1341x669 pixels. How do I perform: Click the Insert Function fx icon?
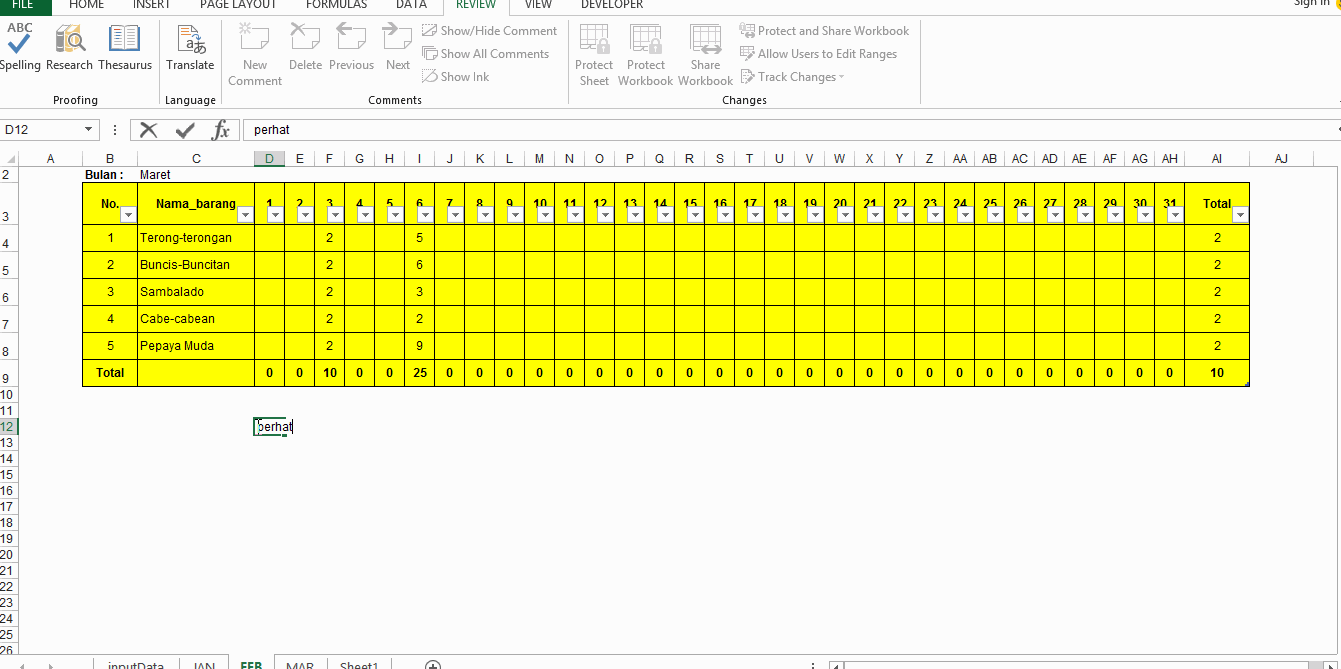(x=222, y=129)
